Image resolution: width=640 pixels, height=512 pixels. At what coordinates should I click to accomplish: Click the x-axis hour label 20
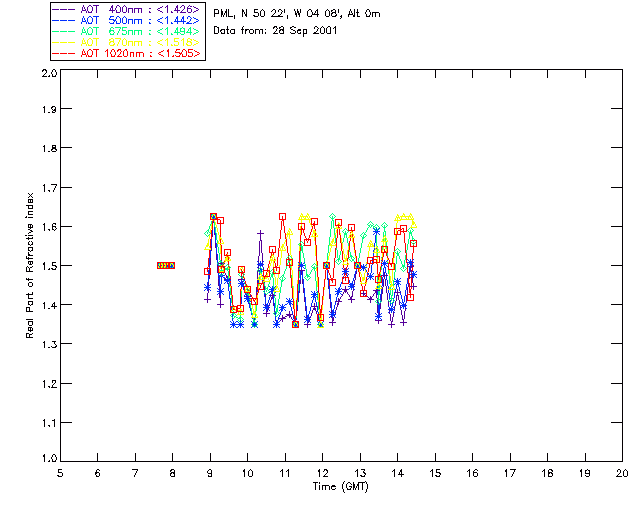622,473
